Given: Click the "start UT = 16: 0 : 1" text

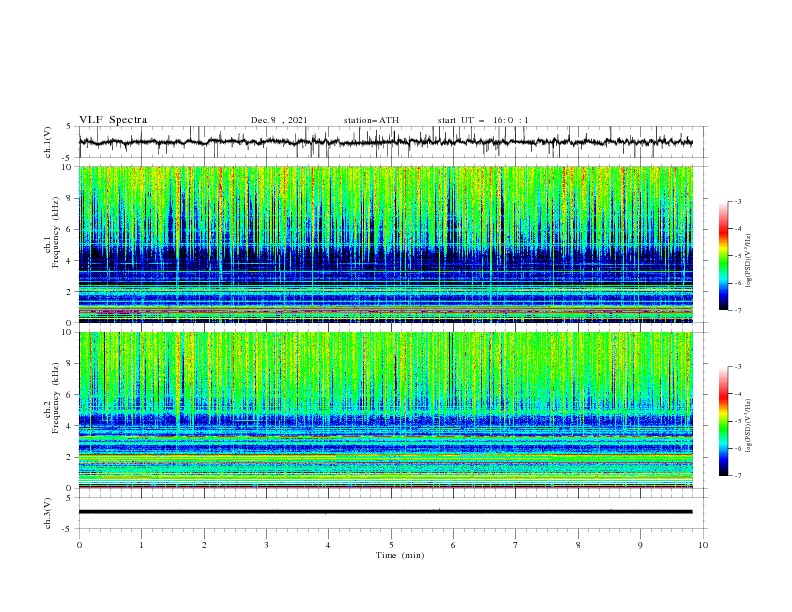Looking at the screenshot, I should point(483,120).
